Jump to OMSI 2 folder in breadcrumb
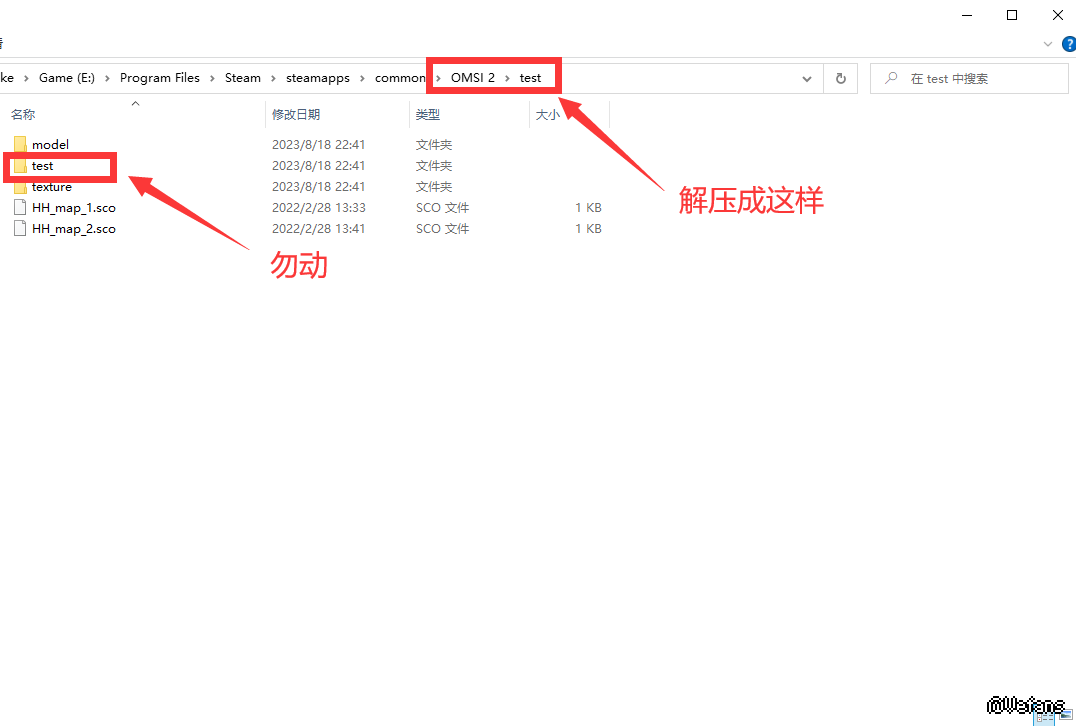This screenshot has width=1076, height=726. (473, 78)
